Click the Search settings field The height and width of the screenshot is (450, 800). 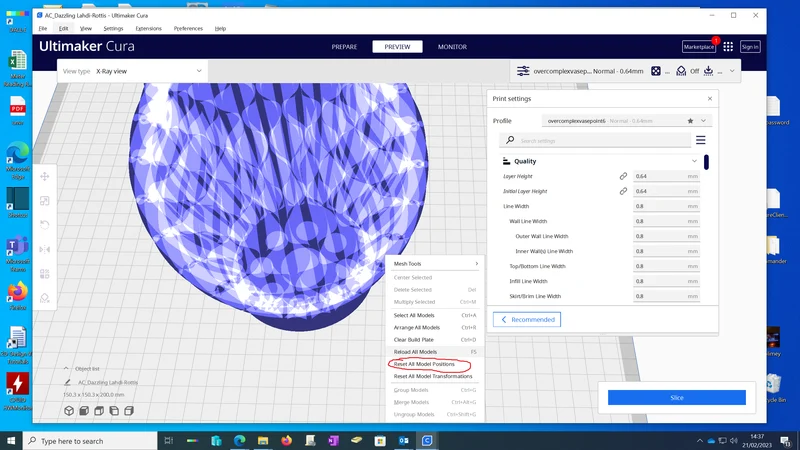tap(595, 140)
